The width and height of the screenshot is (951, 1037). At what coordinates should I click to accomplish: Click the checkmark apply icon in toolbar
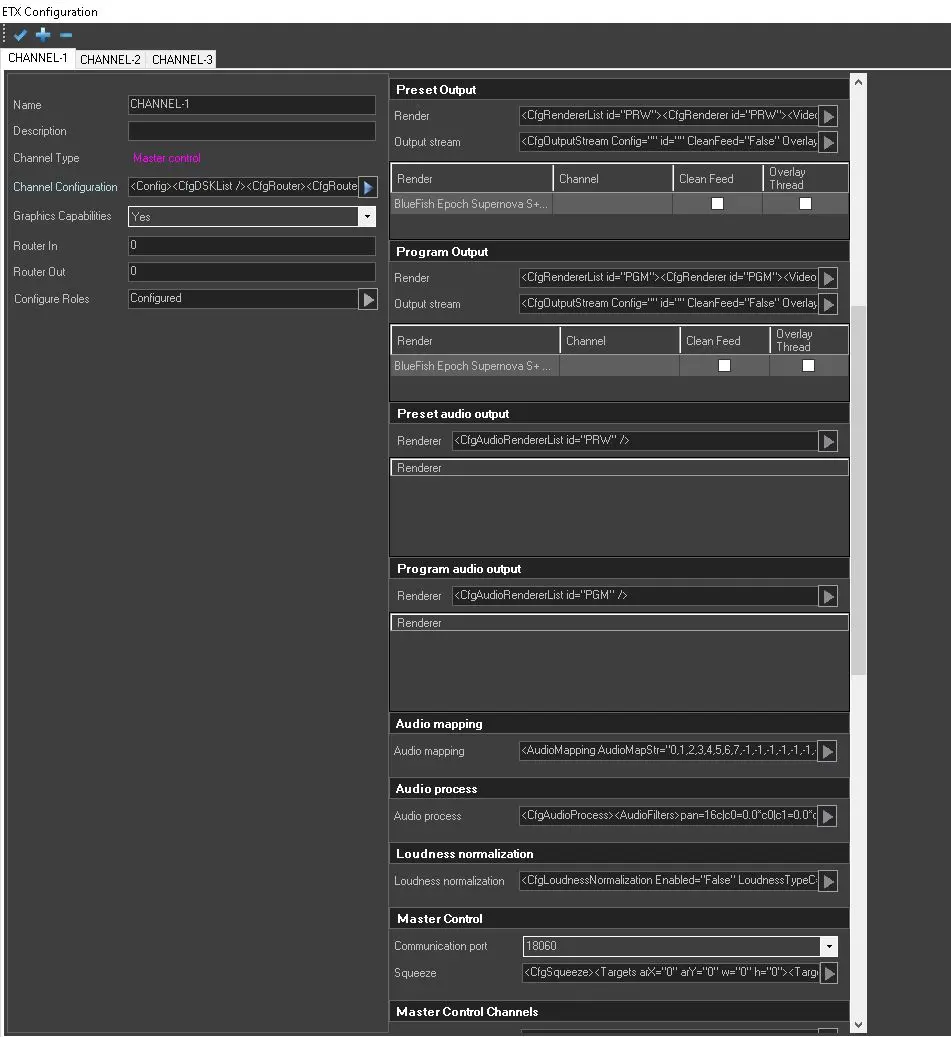(x=20, y=35)
